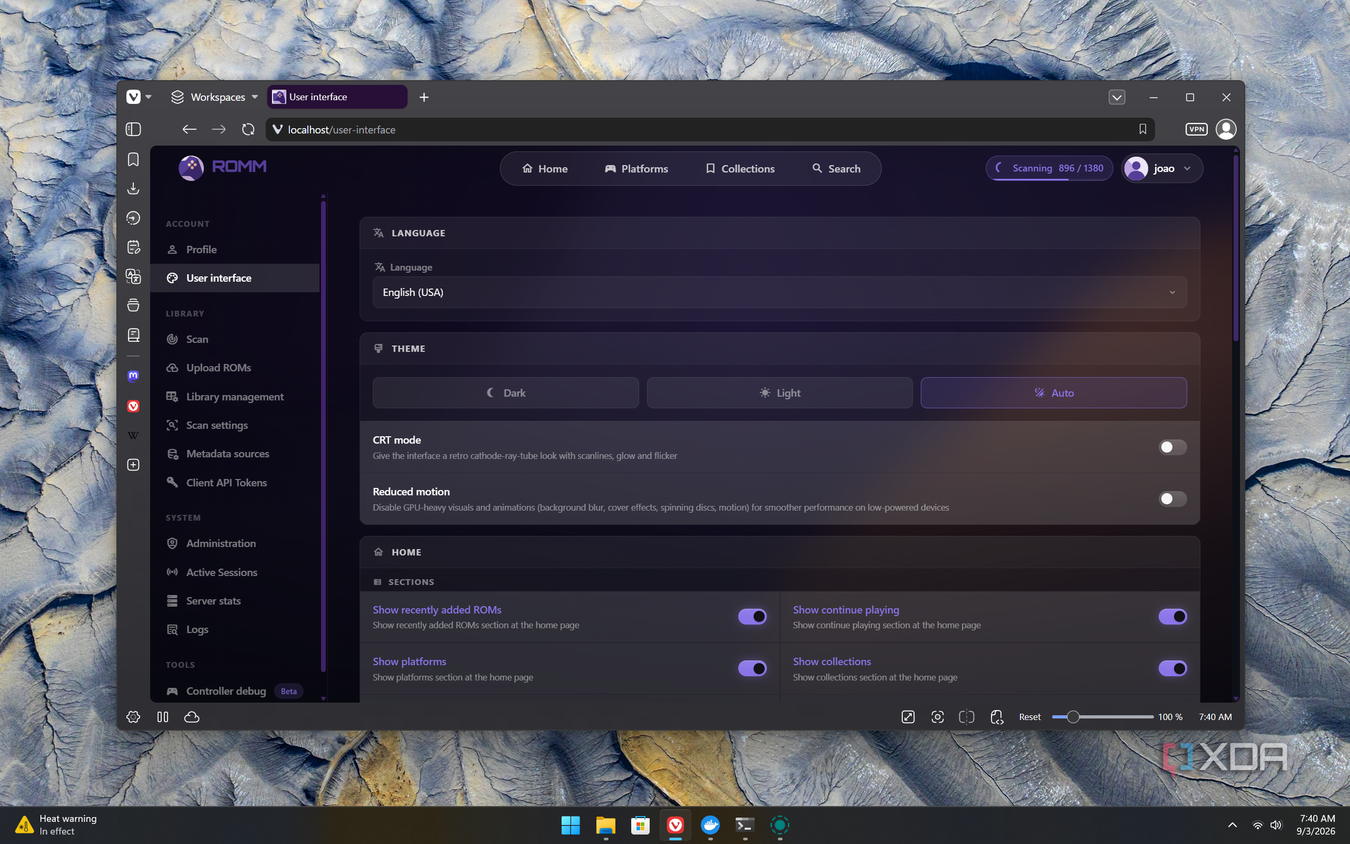This screenshot has height=844, width=1350.
Task: Reload the page with the refresh icon
Action: point(248,129)
